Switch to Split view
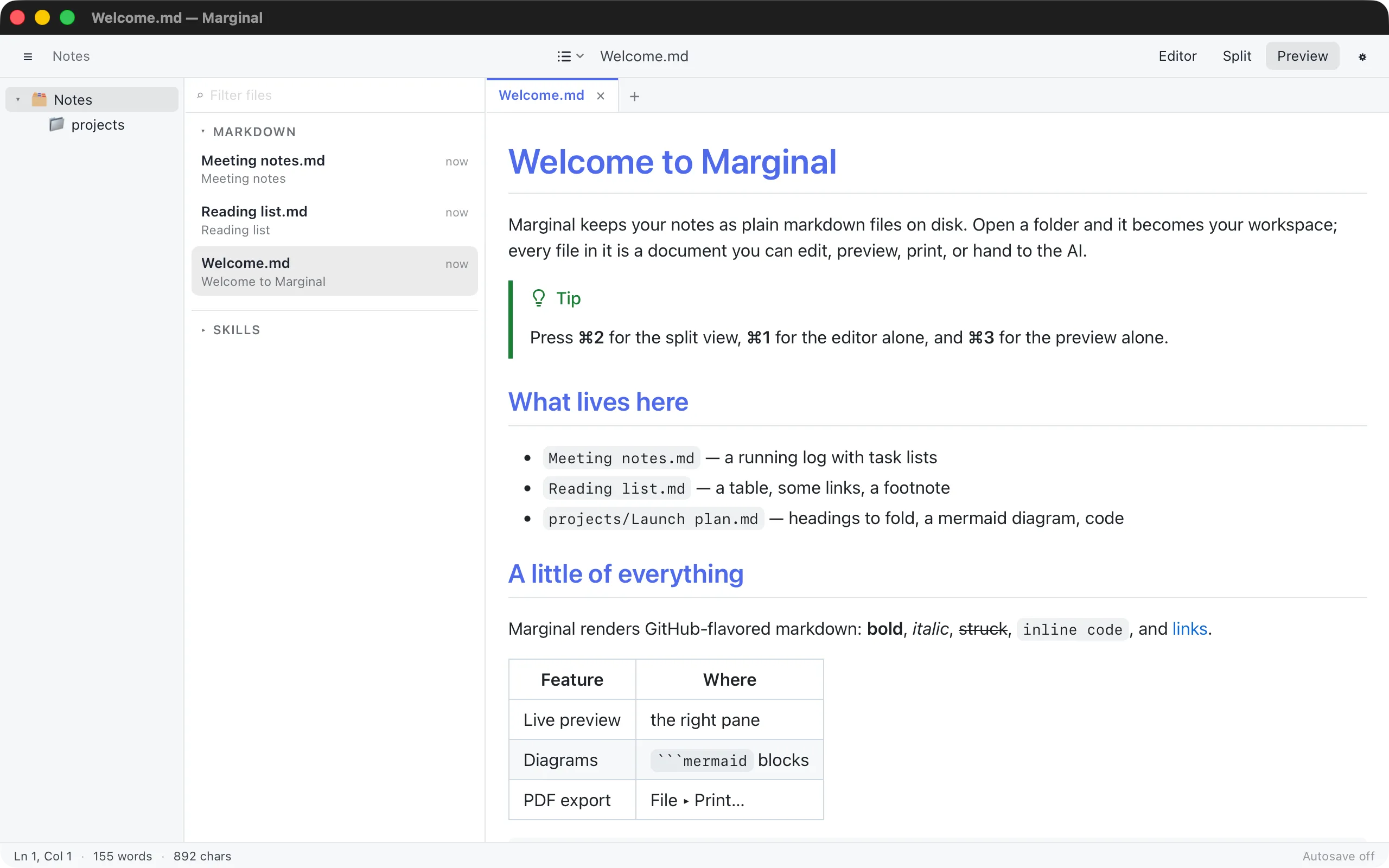Image resolution: width=1389 pixels, height=868 pixels. [1237, 56]
